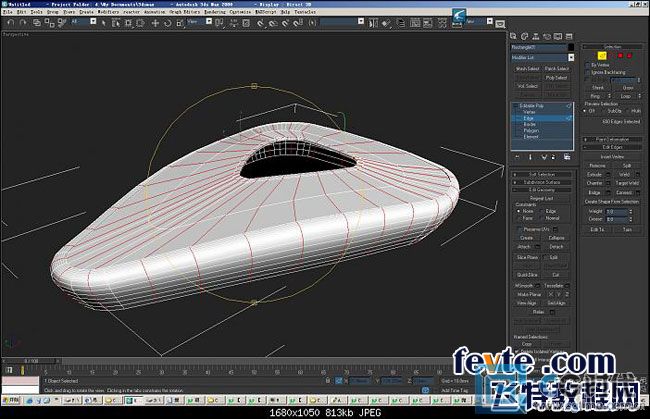
Task: Expand the Paint Deformation rollout
Action: click(612, 140)
